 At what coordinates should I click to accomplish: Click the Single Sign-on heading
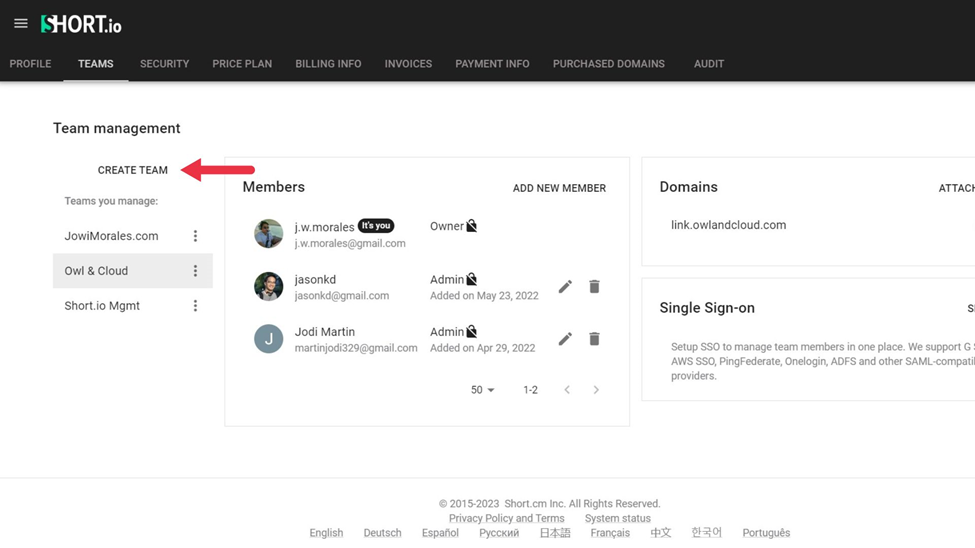tap(707, 308)
